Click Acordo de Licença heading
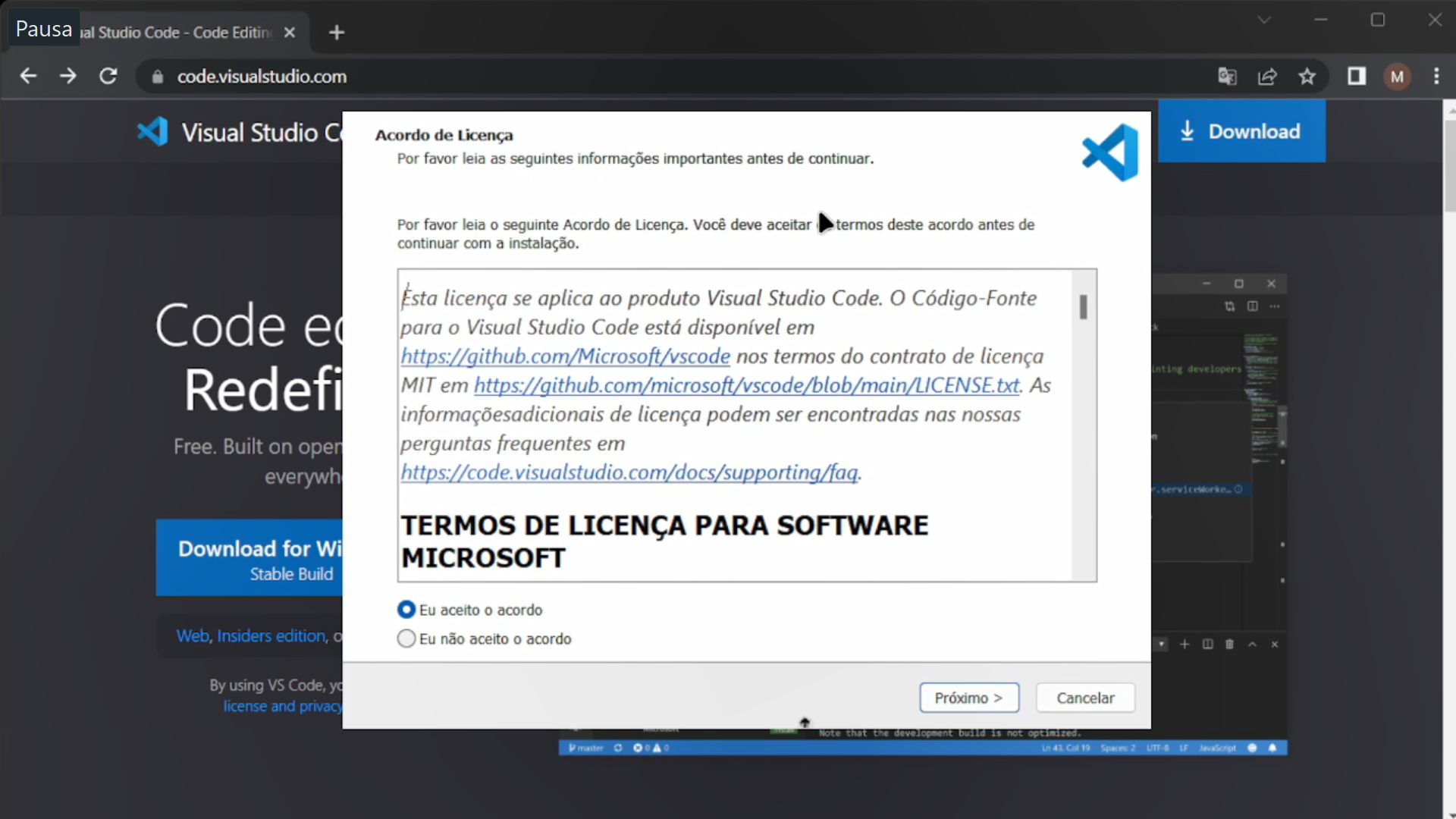 click(x=444, y=135)
